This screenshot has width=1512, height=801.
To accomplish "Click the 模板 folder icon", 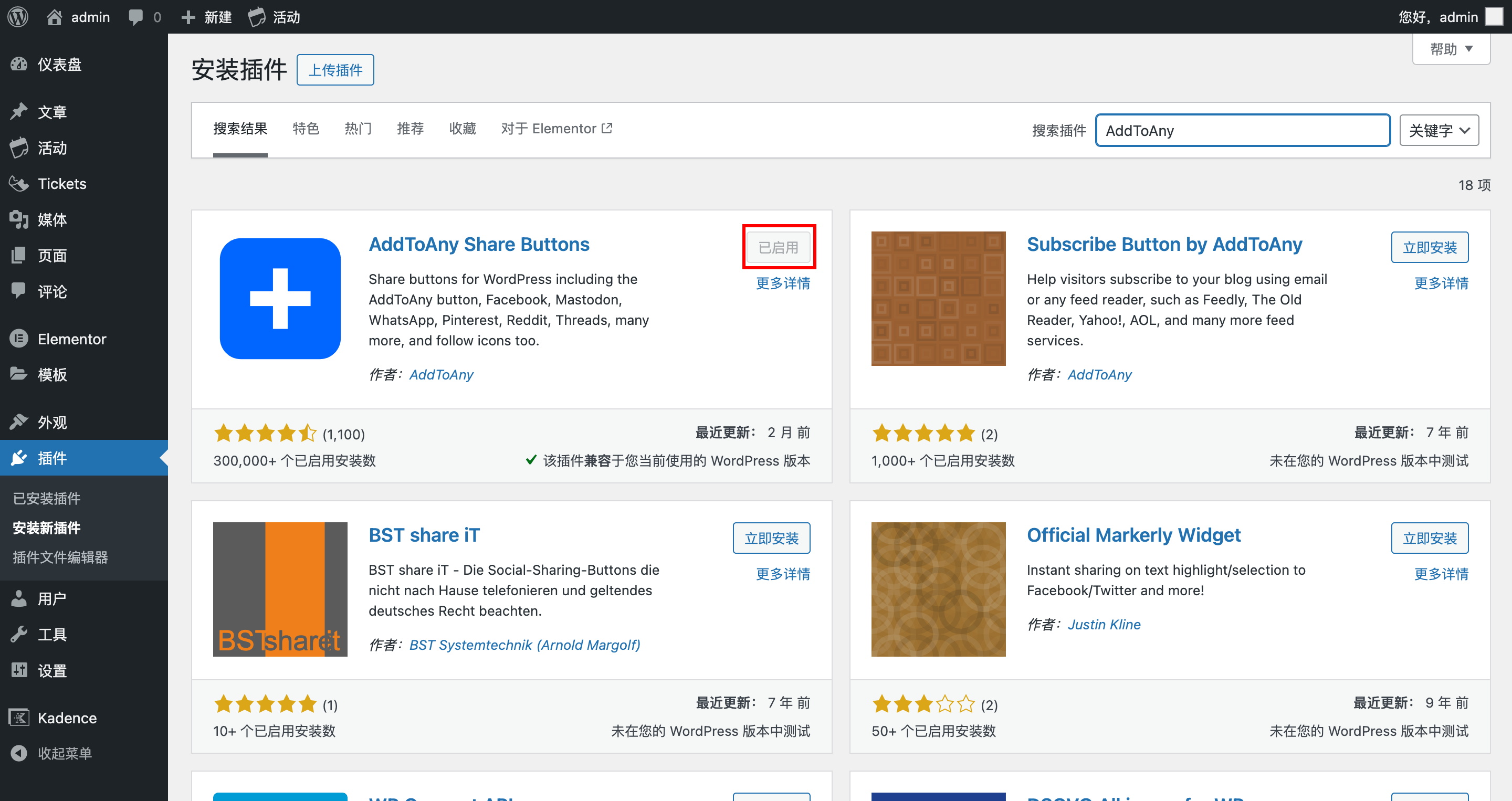I will 19,374.
